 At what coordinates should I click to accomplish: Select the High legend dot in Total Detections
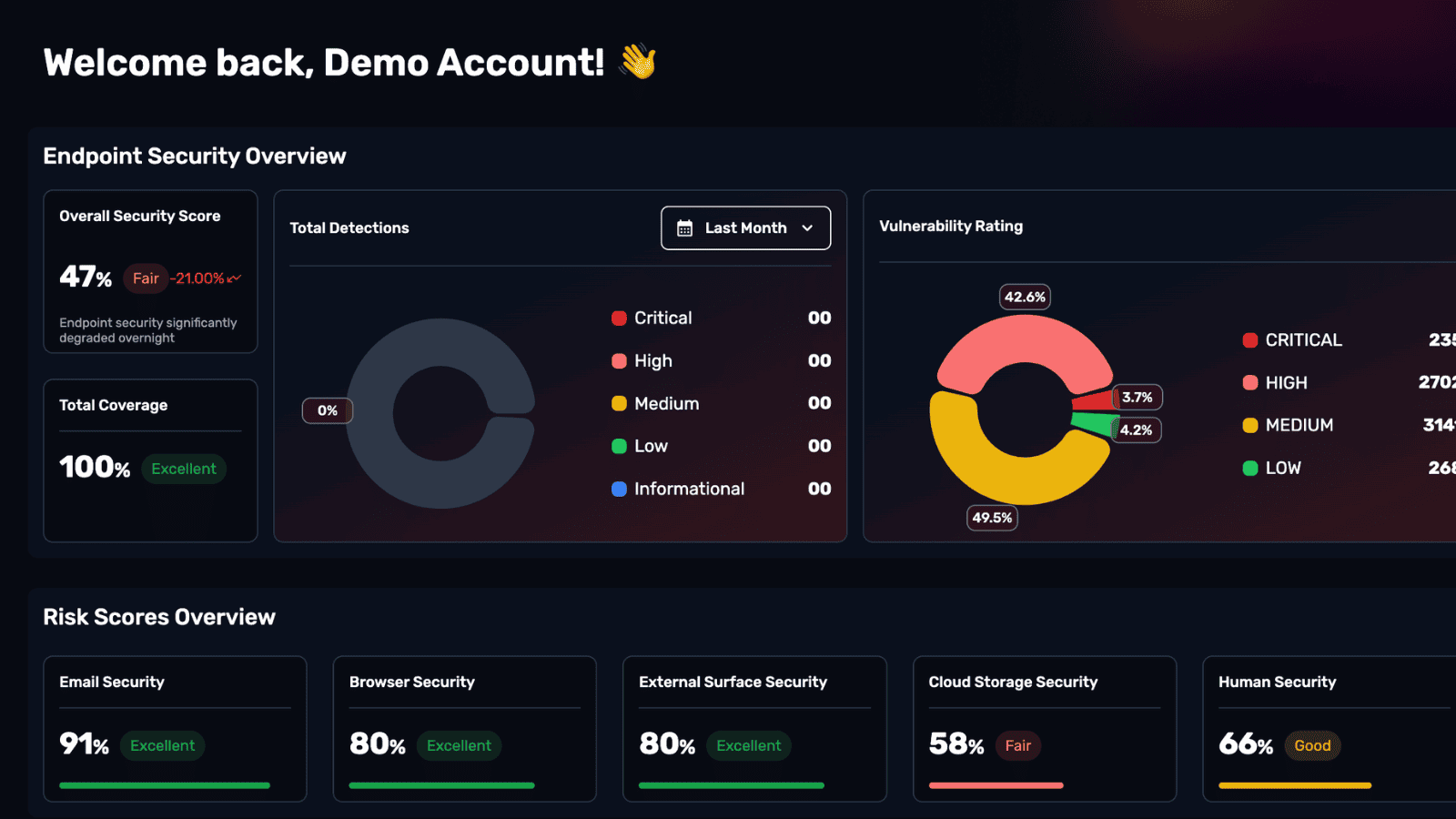tap(619, 361)
